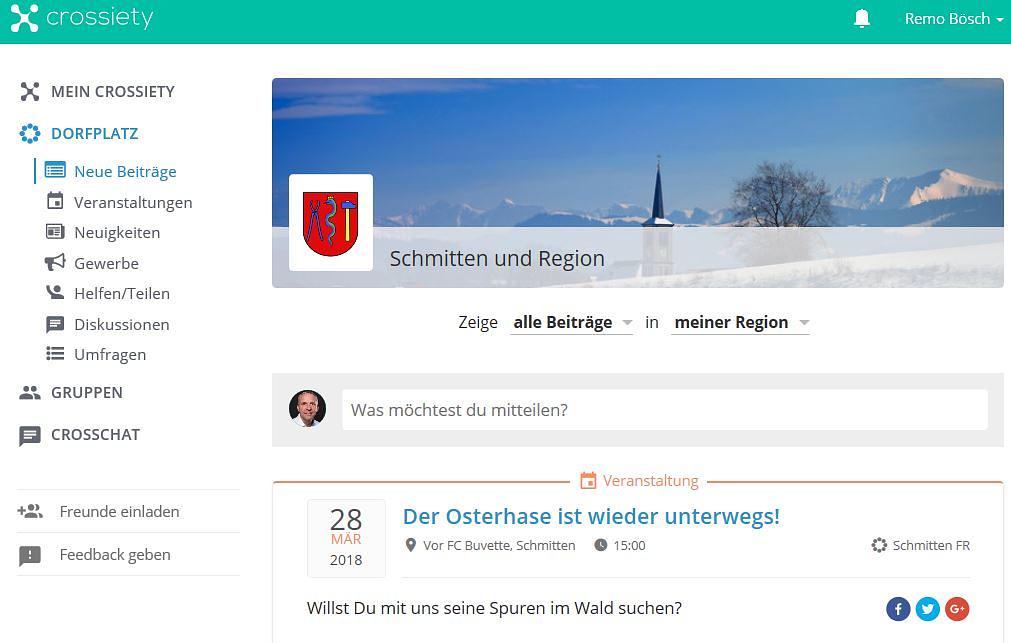Expand the Remo Bösch user menu
The image size is (1011, 643).
click(952, 19)
